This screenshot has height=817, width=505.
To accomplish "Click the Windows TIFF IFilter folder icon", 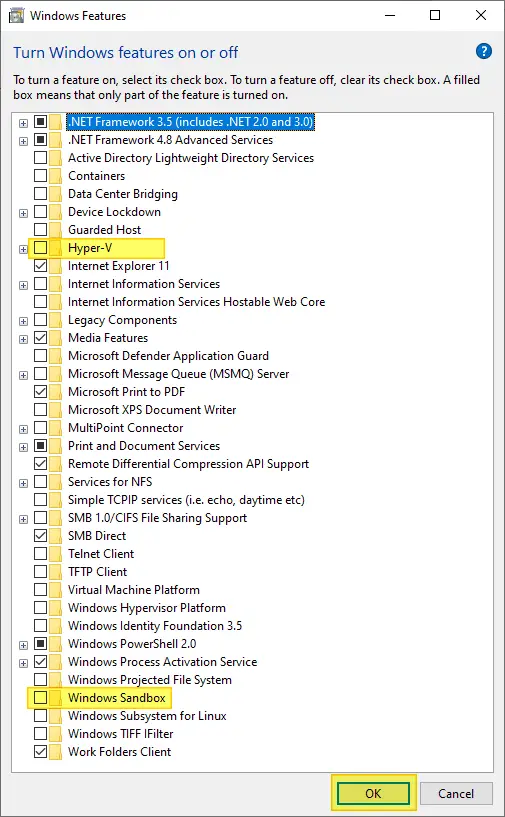I will click(x=56, y=734).
